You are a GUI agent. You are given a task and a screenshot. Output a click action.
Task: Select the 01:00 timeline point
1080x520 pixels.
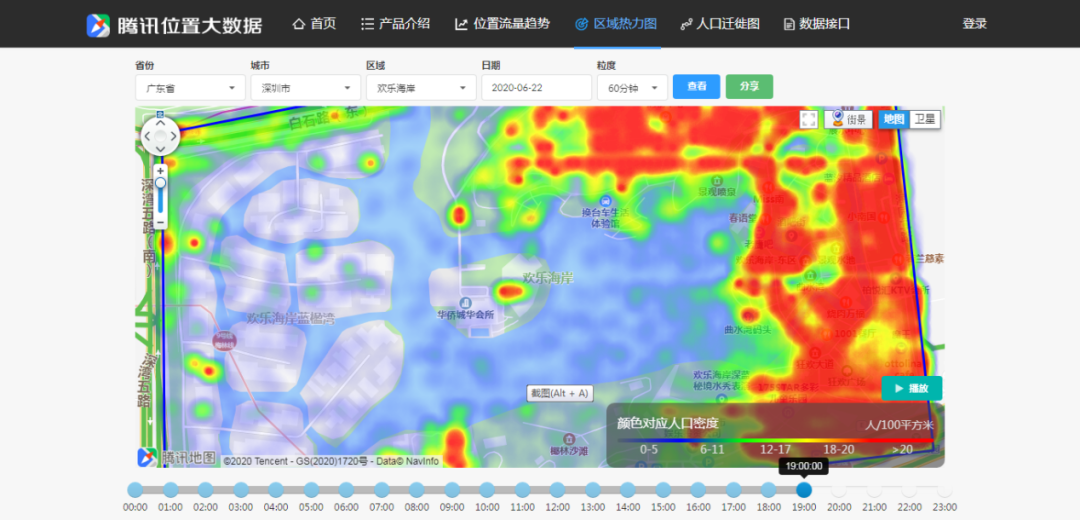[171, 490]
